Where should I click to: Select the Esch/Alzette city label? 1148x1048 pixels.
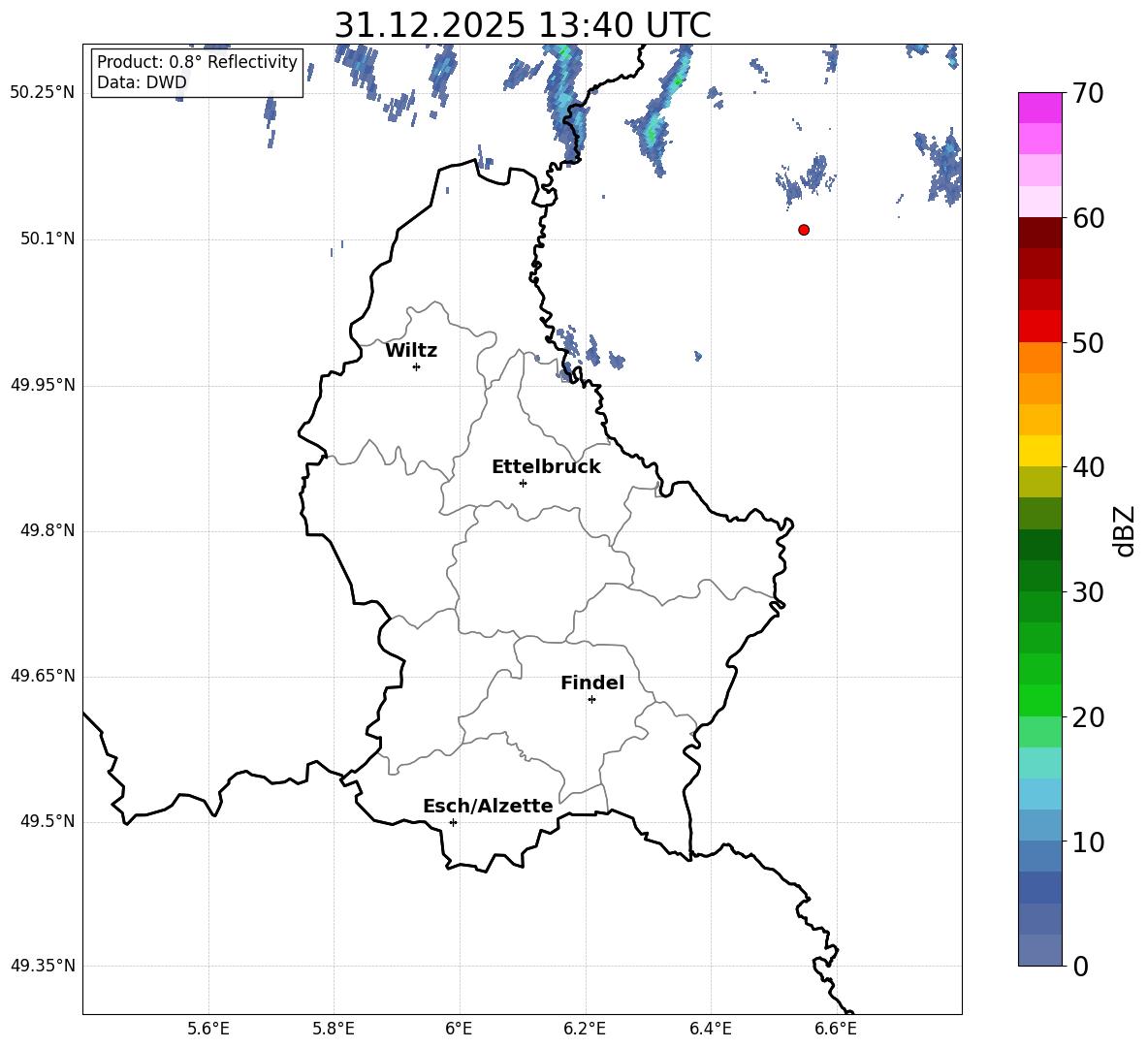pyautogui.click(x=488, y=807)
